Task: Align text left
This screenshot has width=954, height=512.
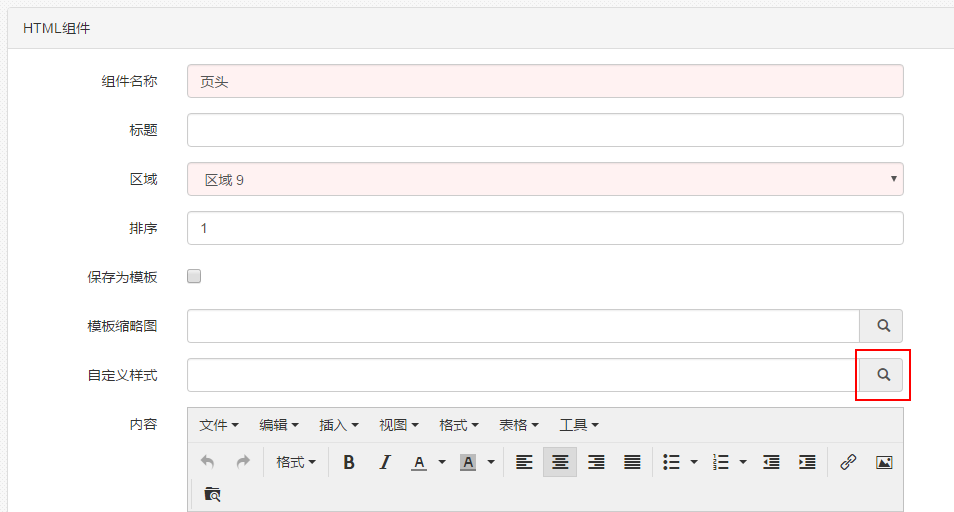Action: point(524,462)
